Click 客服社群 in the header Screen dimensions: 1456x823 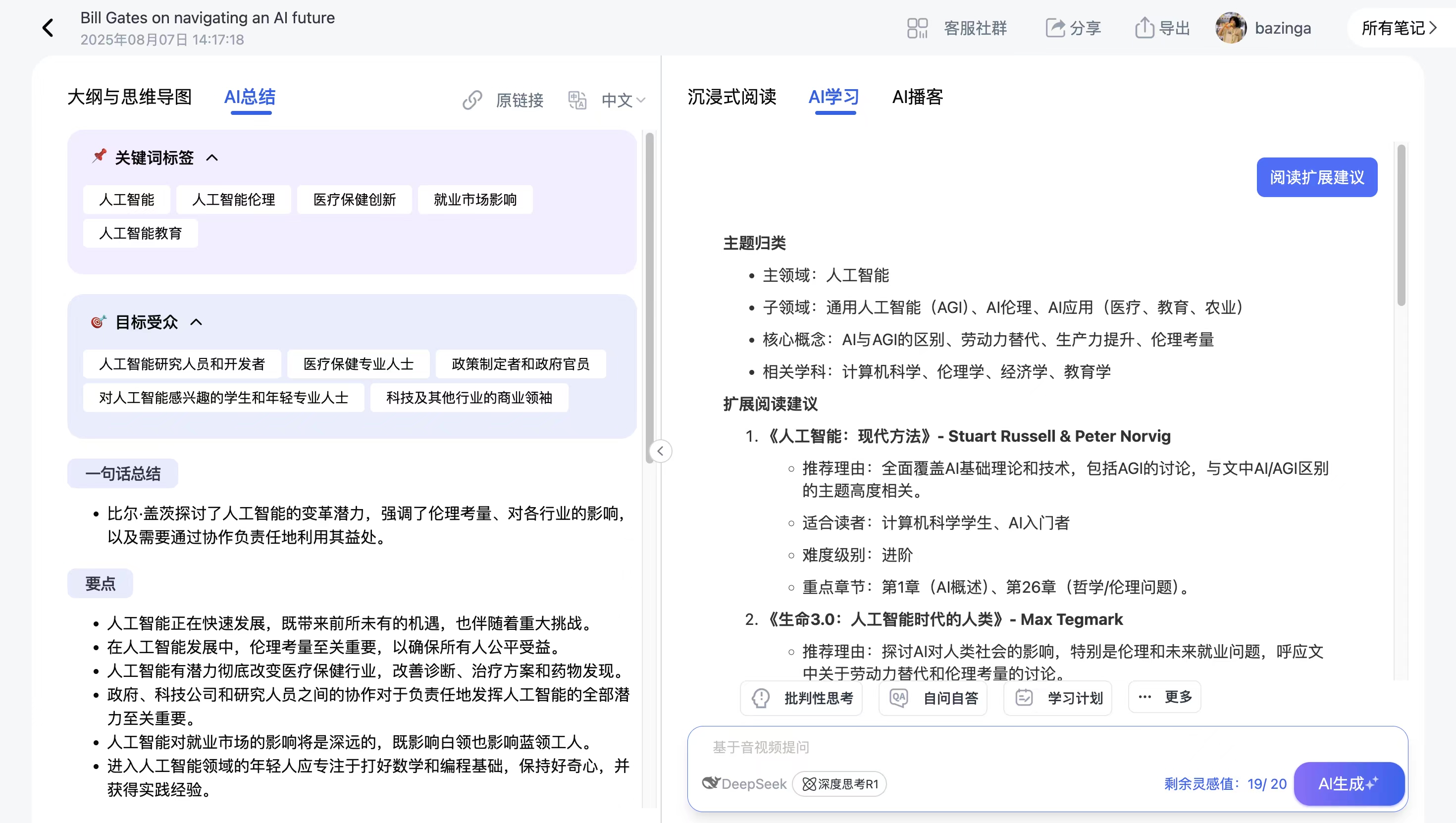[975, 28]
